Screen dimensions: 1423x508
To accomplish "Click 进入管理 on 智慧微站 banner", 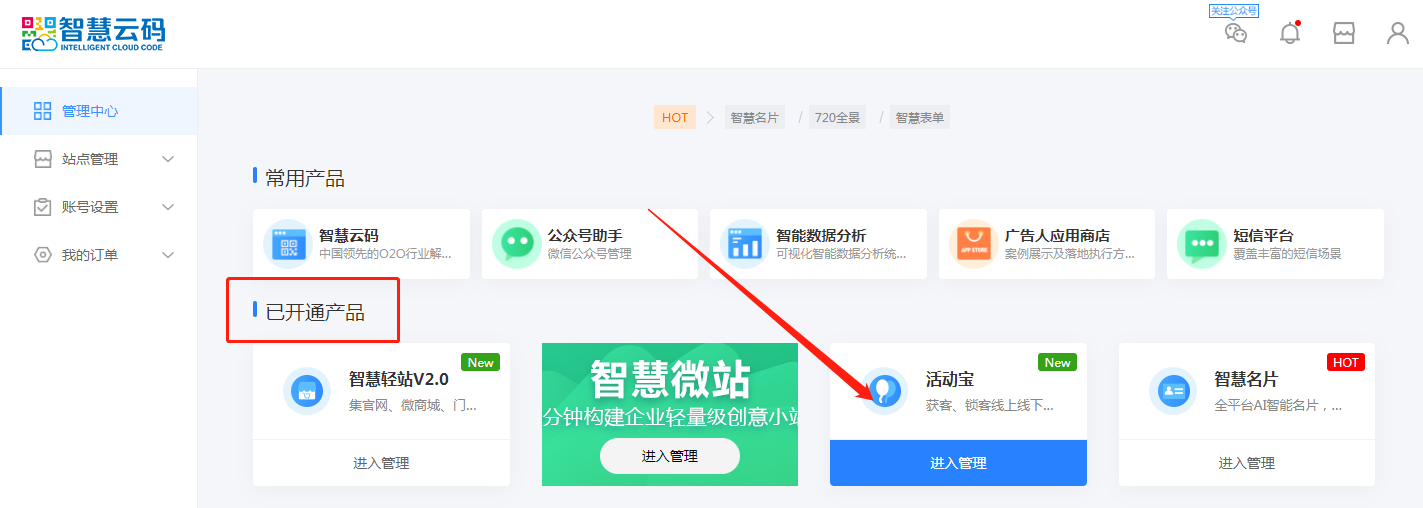I will (669, 456).
